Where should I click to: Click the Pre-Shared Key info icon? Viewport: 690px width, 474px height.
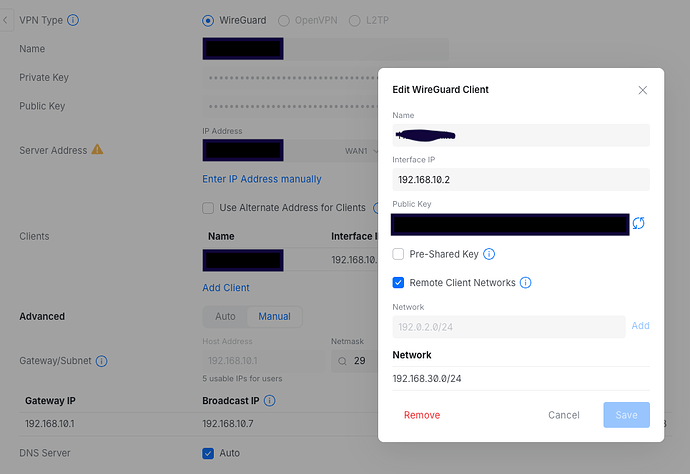point(489,255)
